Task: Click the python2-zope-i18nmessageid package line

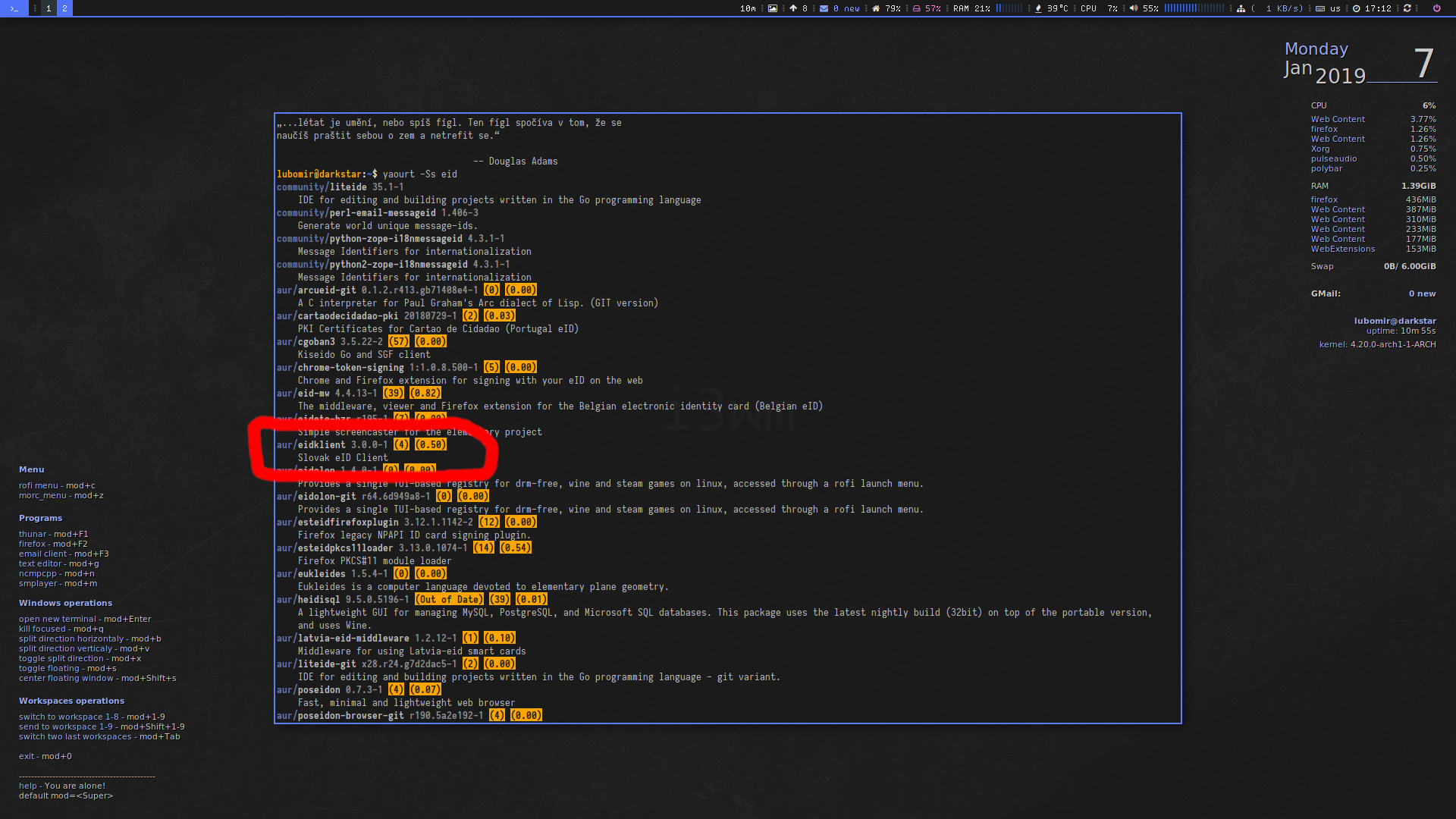Action: 393,265
